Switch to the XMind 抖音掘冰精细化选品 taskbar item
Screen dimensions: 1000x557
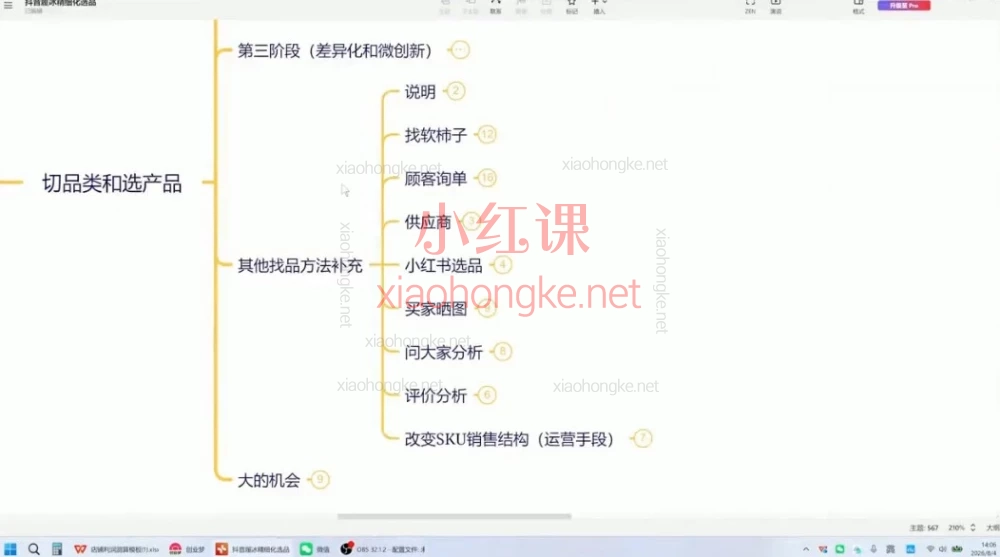253,549
